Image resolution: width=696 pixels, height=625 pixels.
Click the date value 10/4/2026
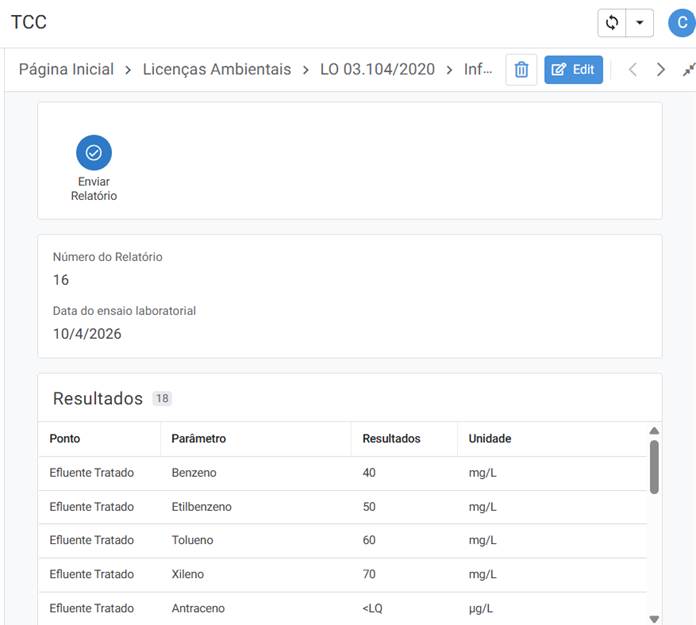point(87,334)
